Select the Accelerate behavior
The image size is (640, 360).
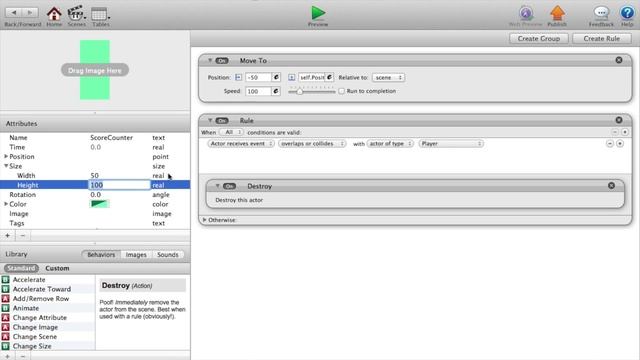(48, 280)
